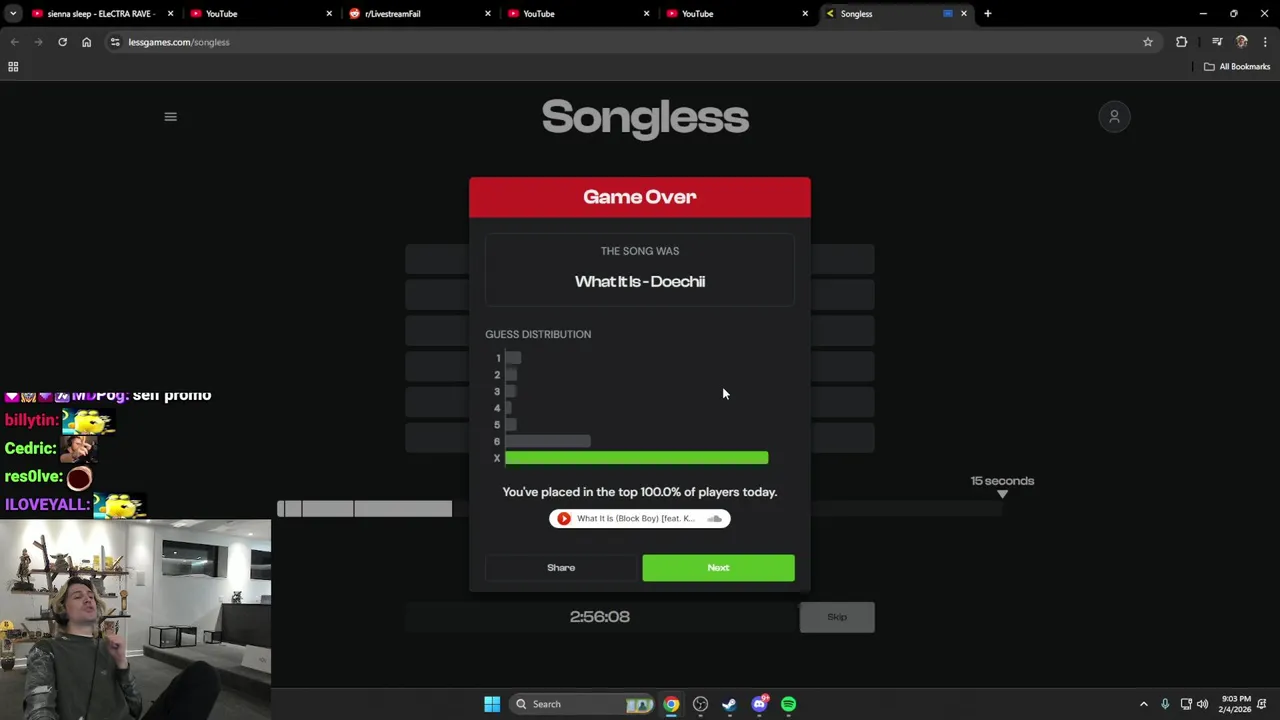This screenshot has width=1280, height=720.
Task: Open the volume tray icon
Action: point(1203,704)
